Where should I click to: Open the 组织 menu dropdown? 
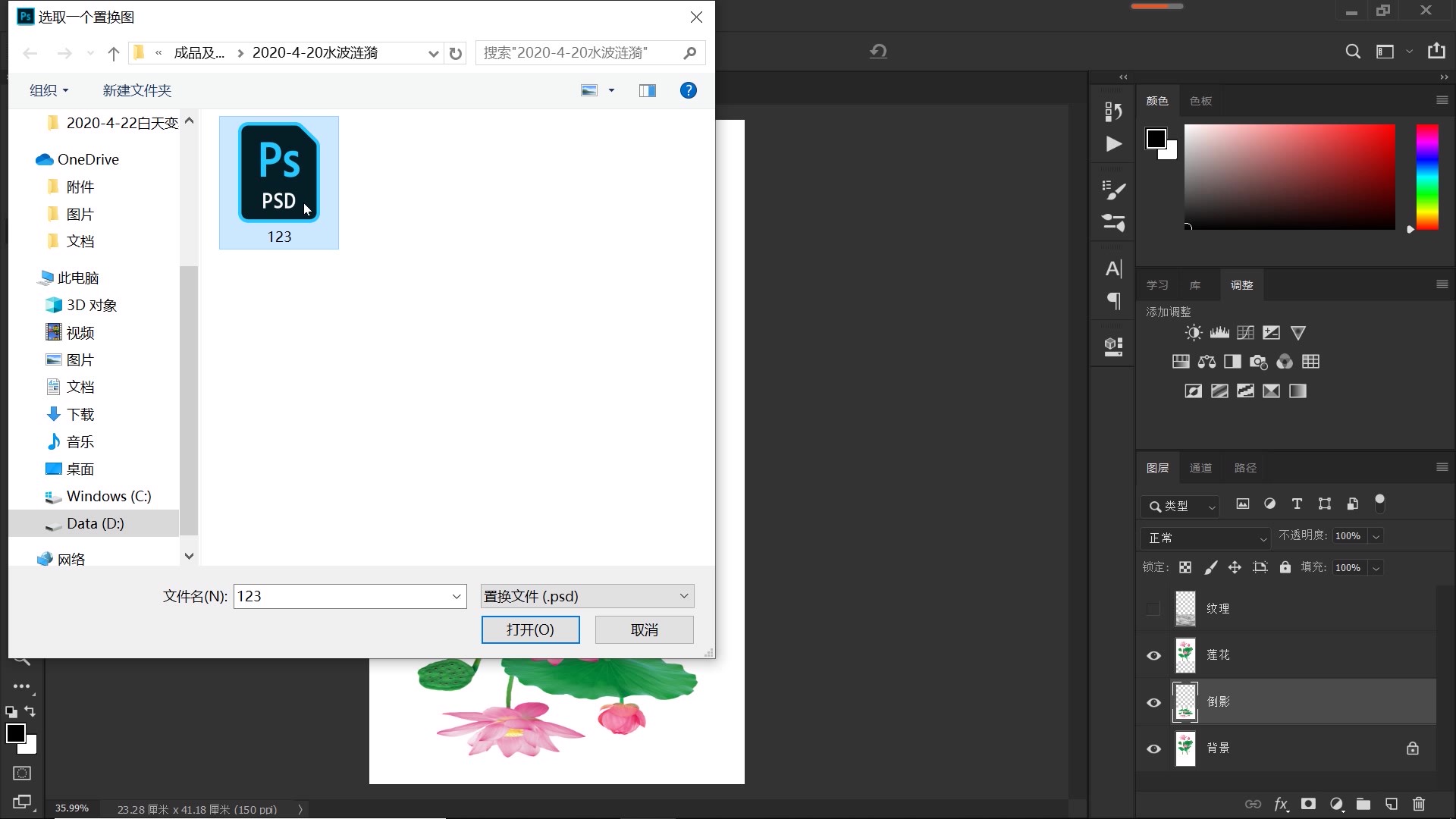click(x=49, y=91)
